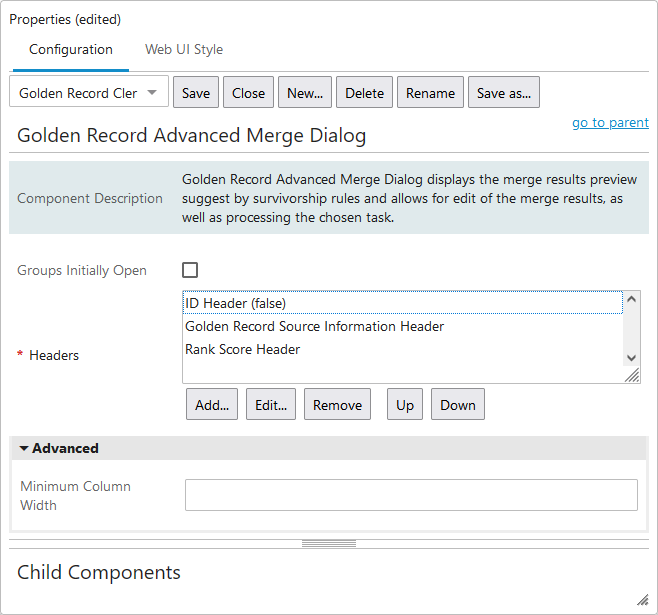Select the Configuration tab
Screen dimensions: 658x615
click(x=71, y=49)
